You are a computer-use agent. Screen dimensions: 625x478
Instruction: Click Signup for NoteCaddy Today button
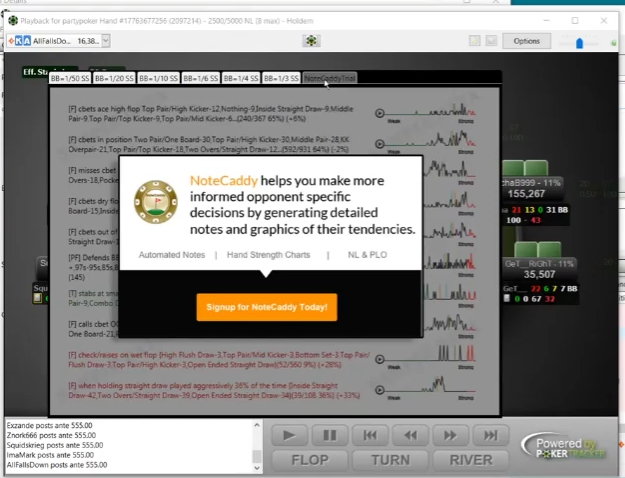pos(267,307)
